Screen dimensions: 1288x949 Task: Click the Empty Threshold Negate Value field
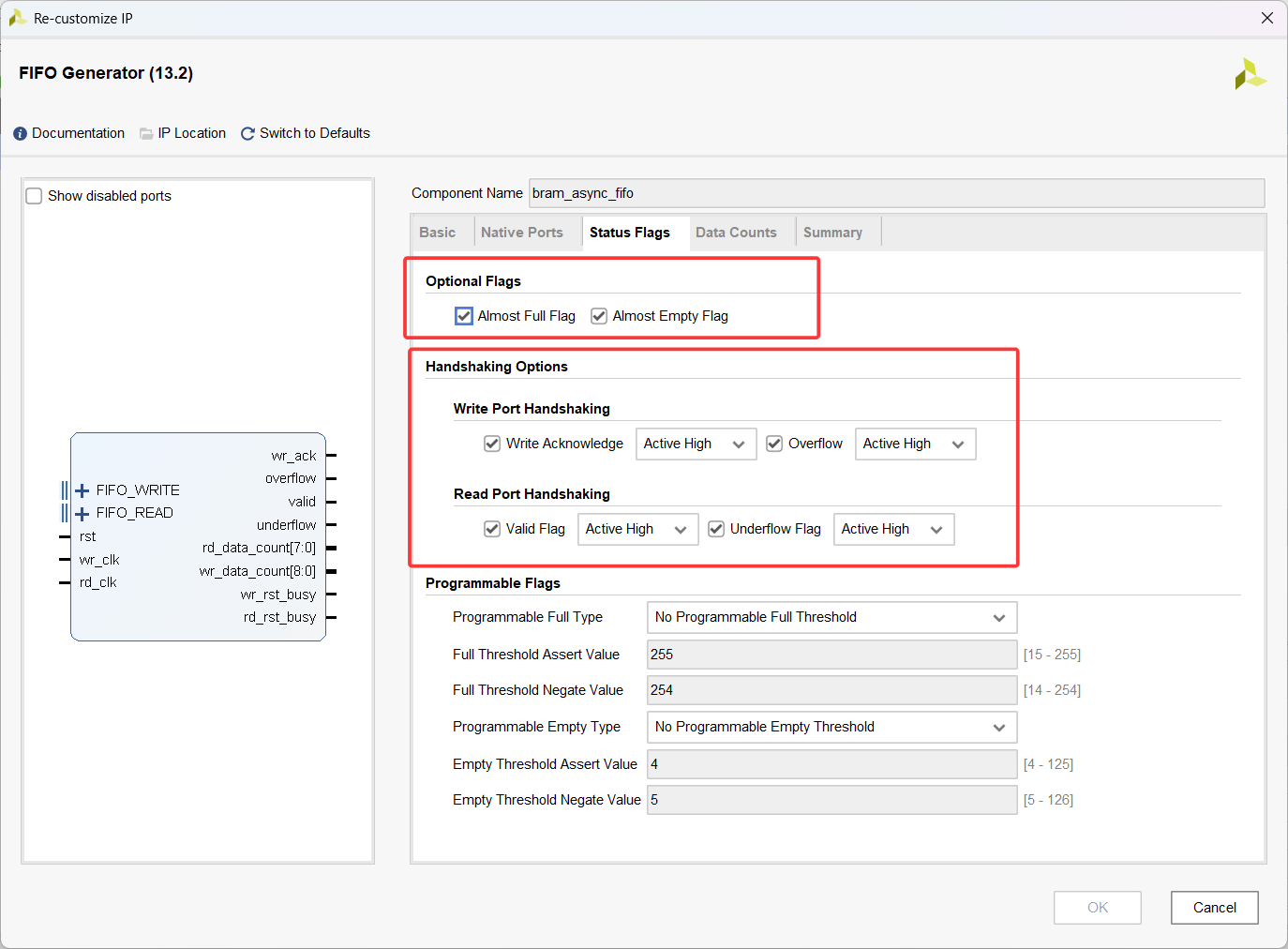click(832, 800)
